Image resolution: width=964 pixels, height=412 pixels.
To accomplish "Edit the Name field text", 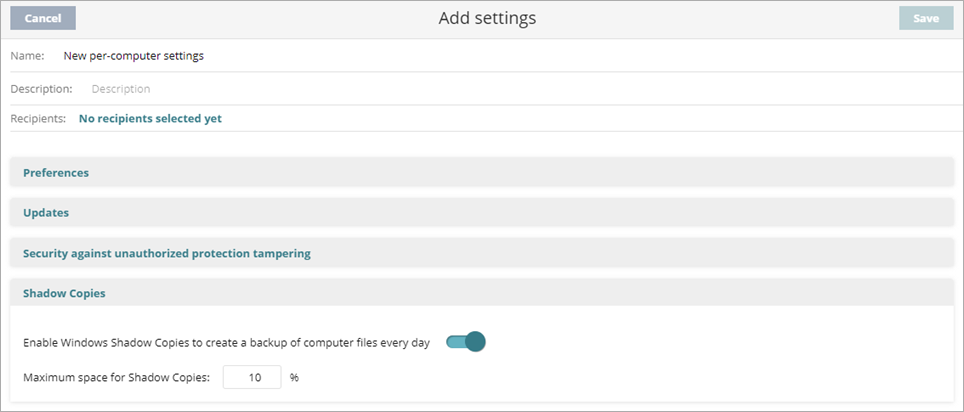I will pos(134,56).
